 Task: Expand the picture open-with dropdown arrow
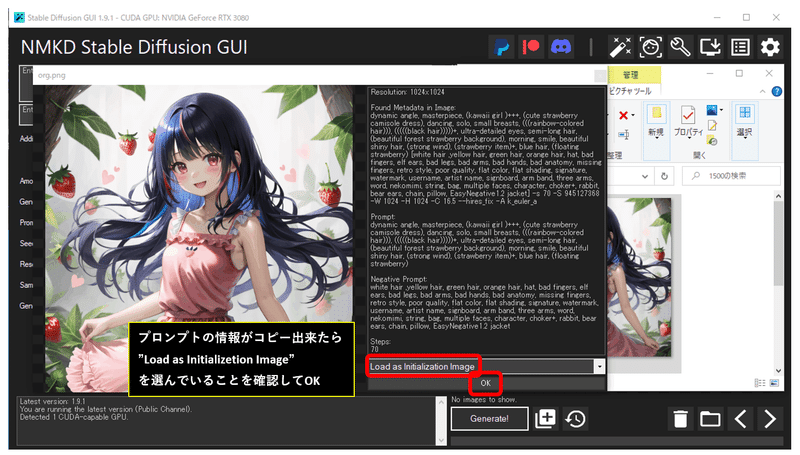point(721,110)
